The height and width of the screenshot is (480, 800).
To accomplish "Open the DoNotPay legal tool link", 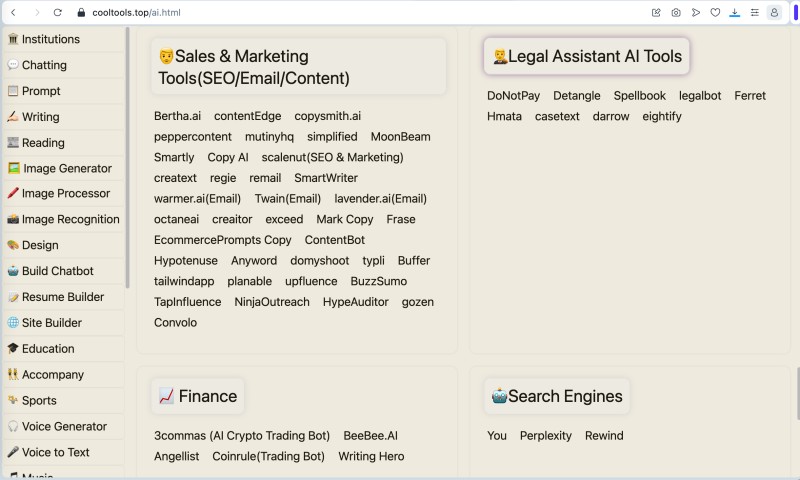I will 513,96.
